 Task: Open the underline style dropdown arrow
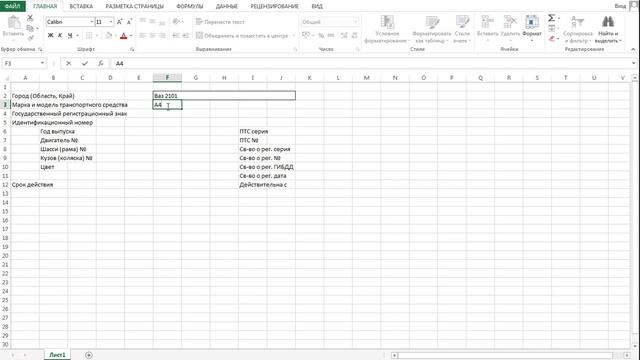click(x=77, y=36)
